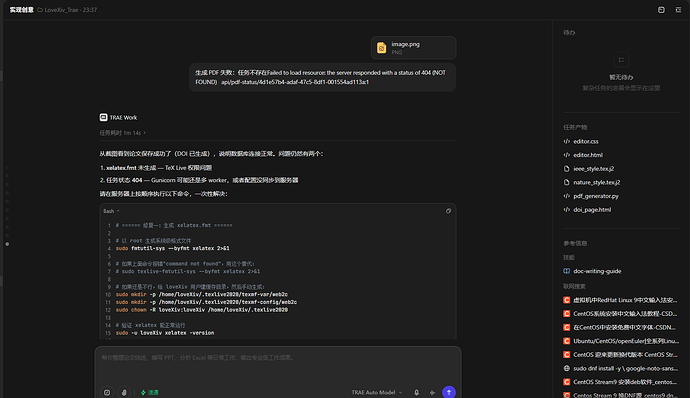
Task: Open sudo dnf install google-noto-sans result
Action: [x=625, y=368]
